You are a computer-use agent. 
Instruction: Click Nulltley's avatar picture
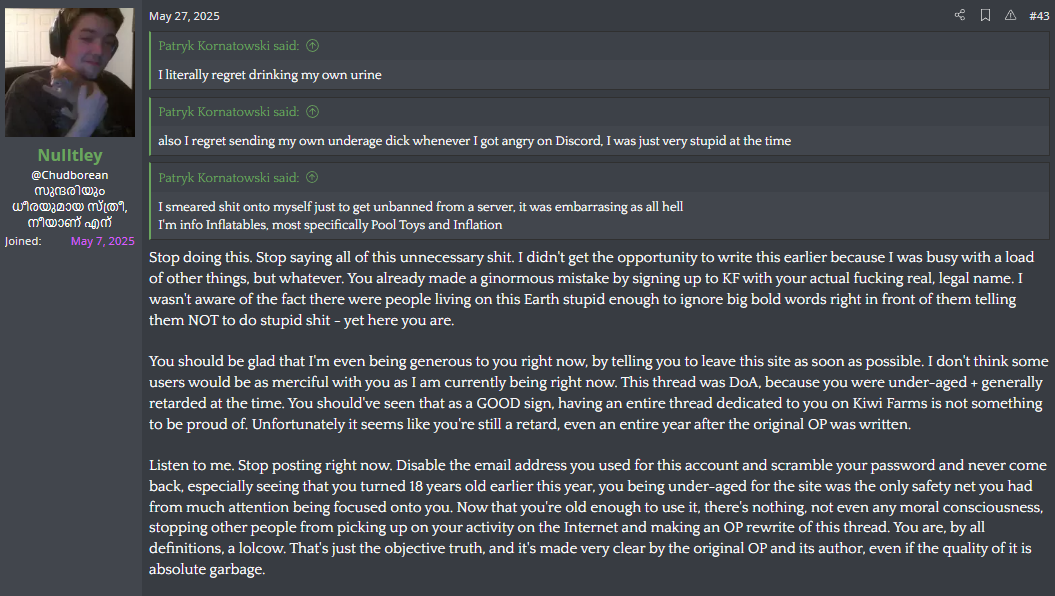point(70,73)
